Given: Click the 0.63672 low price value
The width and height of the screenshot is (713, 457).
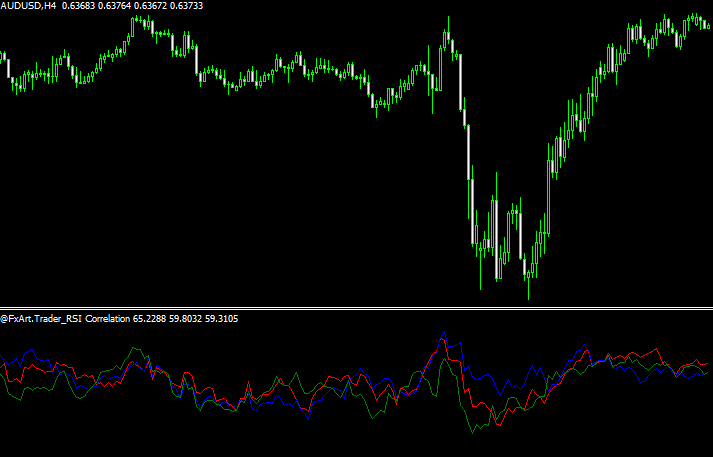Looking at the screenshot, I should [151, 6].
